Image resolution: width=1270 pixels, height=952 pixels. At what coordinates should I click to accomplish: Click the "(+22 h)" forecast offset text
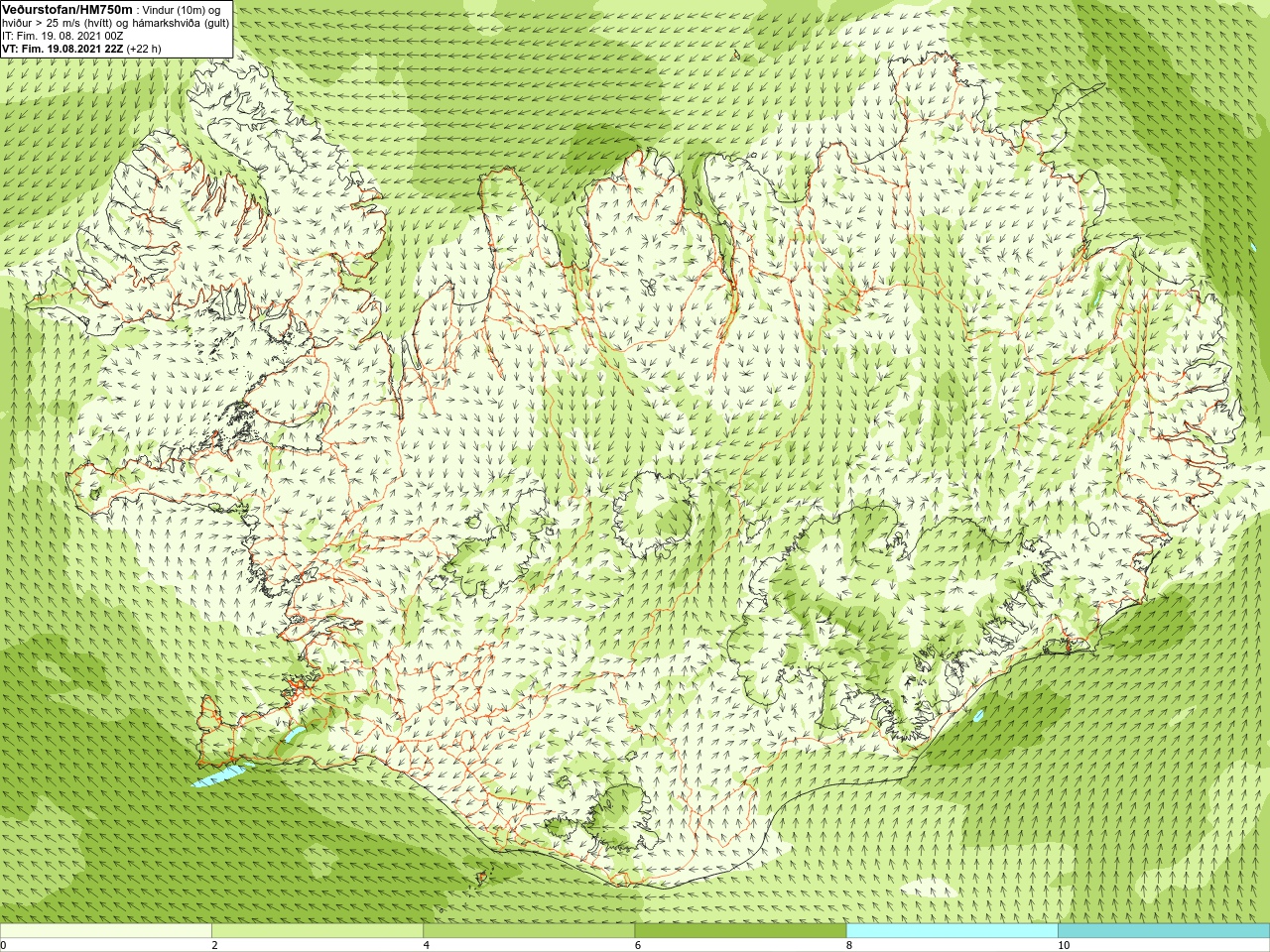coord(145,49)
